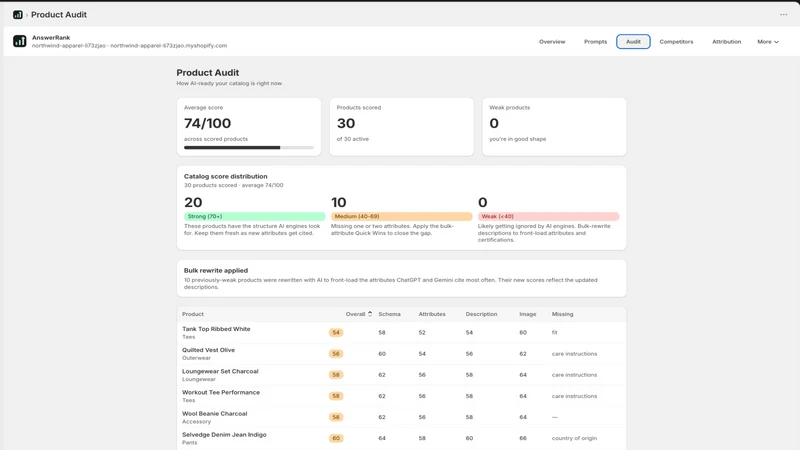Open Tank Top Ribbed White product
This screenshot has width=800, height=450.
(x=216, y=329)
